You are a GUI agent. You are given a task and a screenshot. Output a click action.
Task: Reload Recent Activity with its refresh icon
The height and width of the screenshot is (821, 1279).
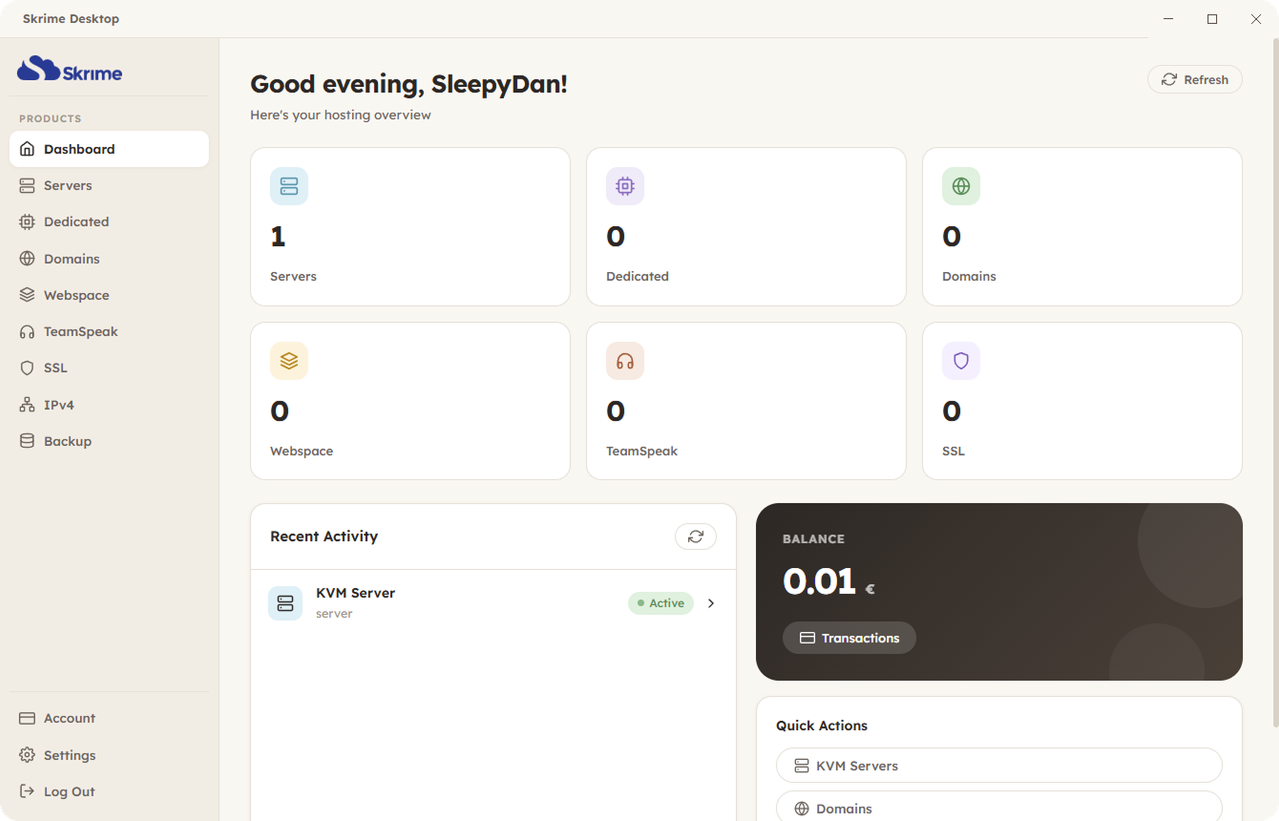696,537
